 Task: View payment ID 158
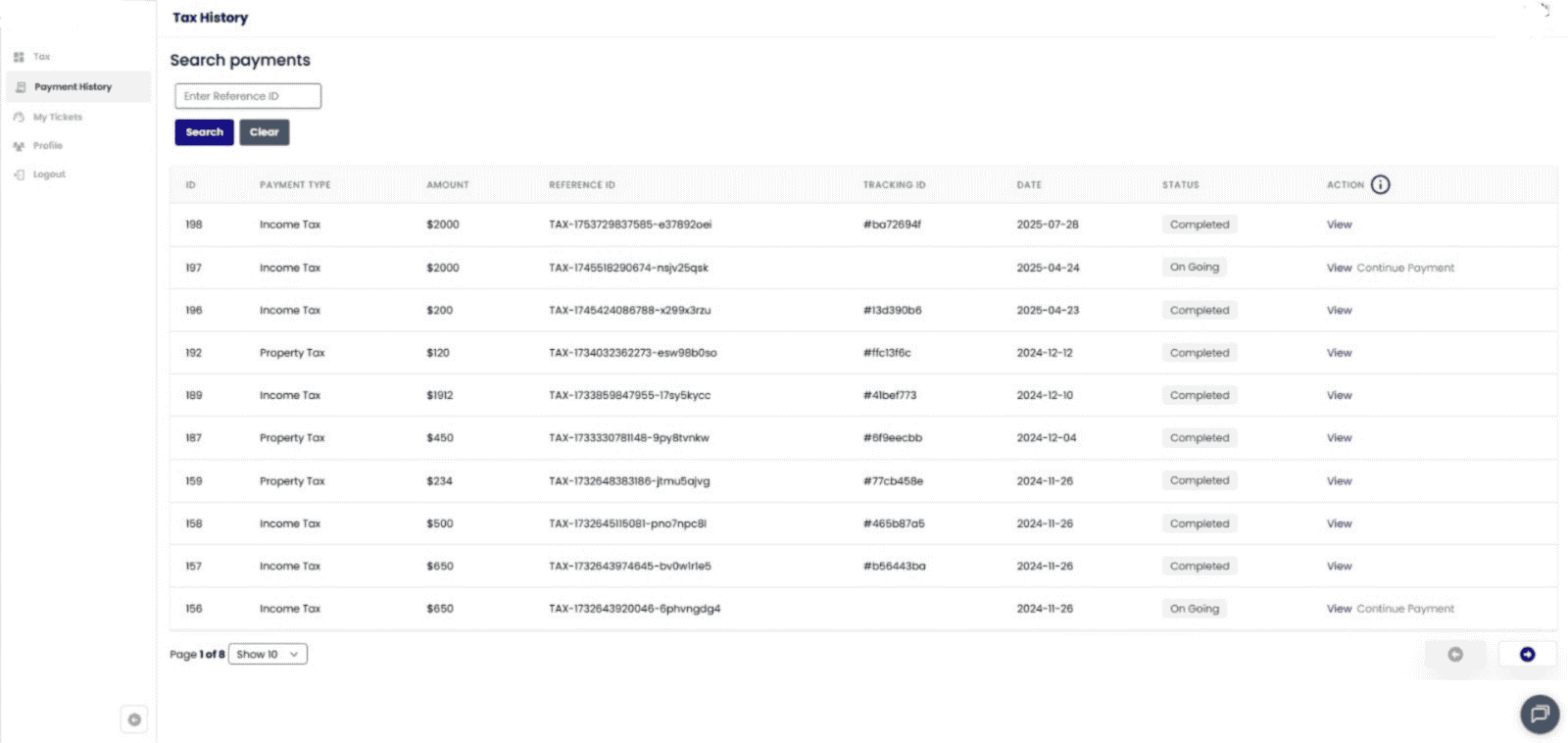[x=1339, y=523]
